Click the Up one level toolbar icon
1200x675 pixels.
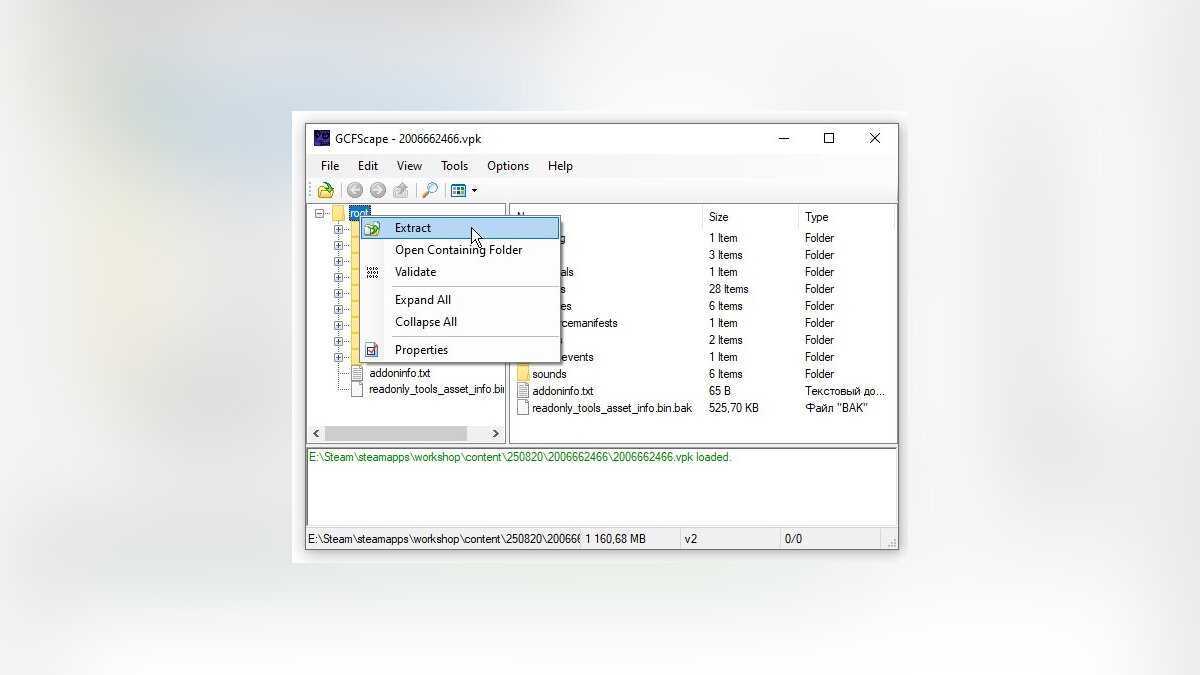[x=401, y=190]
